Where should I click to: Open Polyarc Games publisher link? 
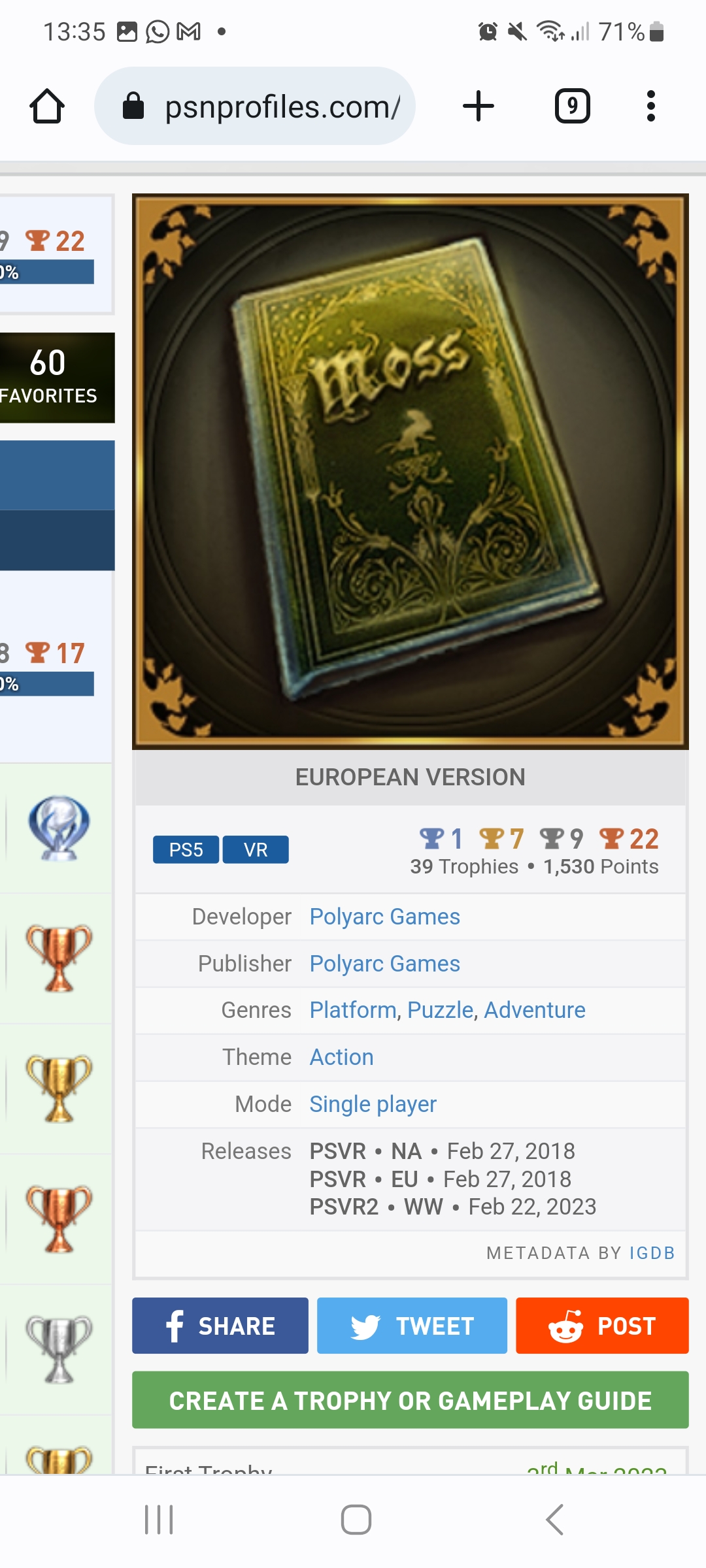[385, 964]
